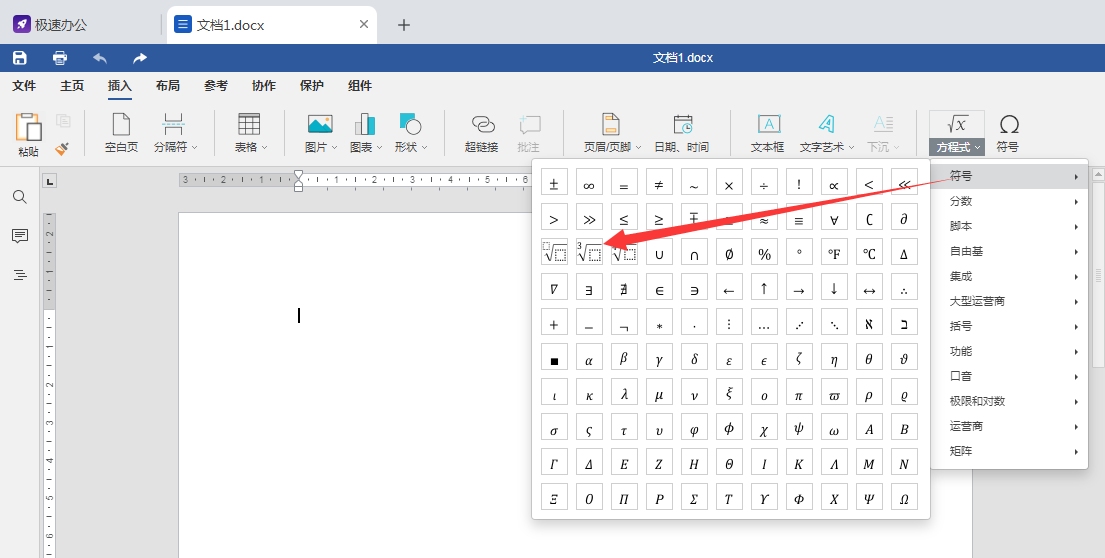Open the search panel with the magnifier icon
This screenshot has height=558, width=1105.
point(20,197)
